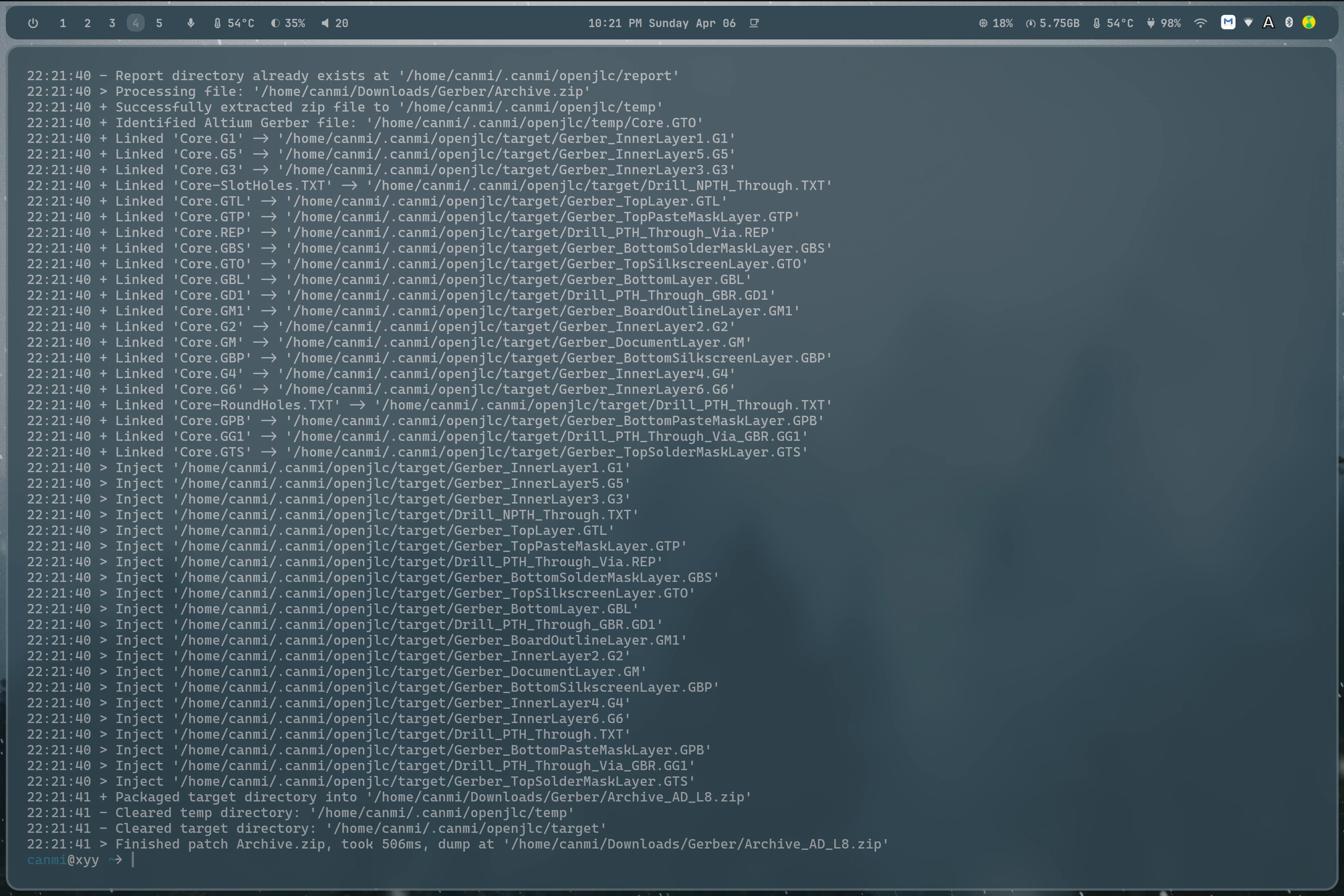Click the Bluetooth tray icon
This screenshot has width=1344, height=896.
(x=1289, y=23)
